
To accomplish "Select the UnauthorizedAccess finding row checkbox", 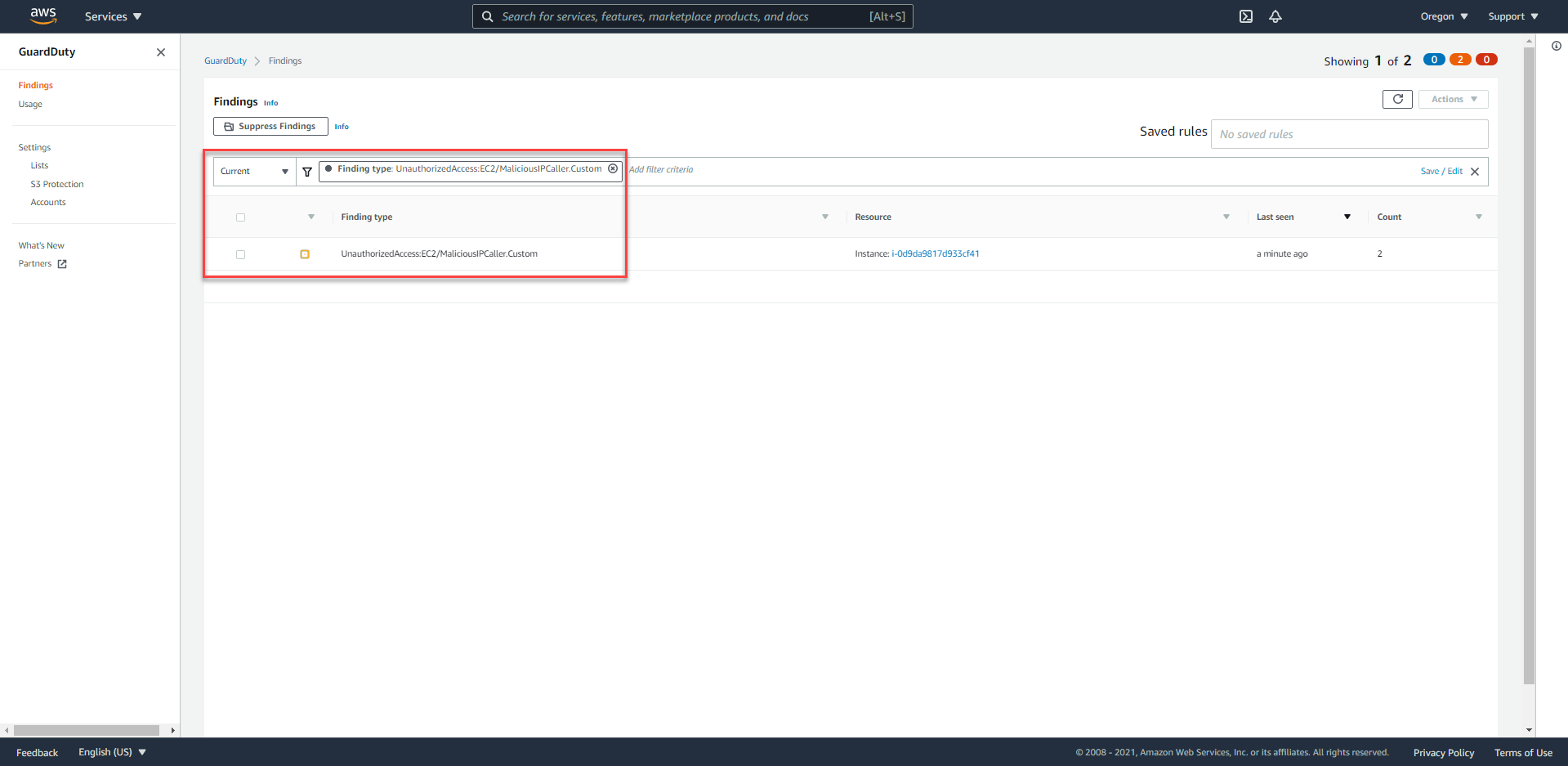I will [240, 254].
